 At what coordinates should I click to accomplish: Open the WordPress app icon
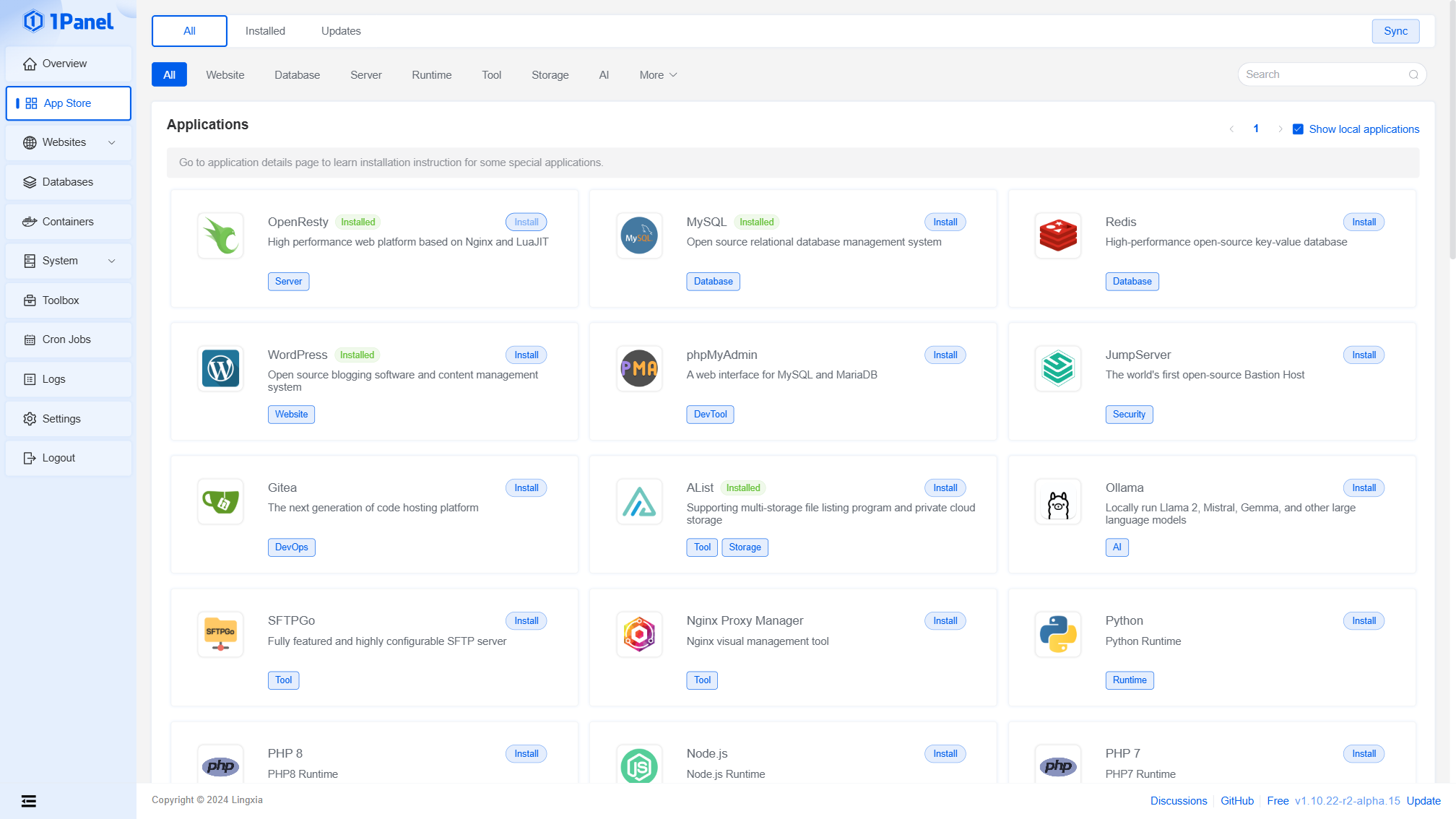click(220, 368)
